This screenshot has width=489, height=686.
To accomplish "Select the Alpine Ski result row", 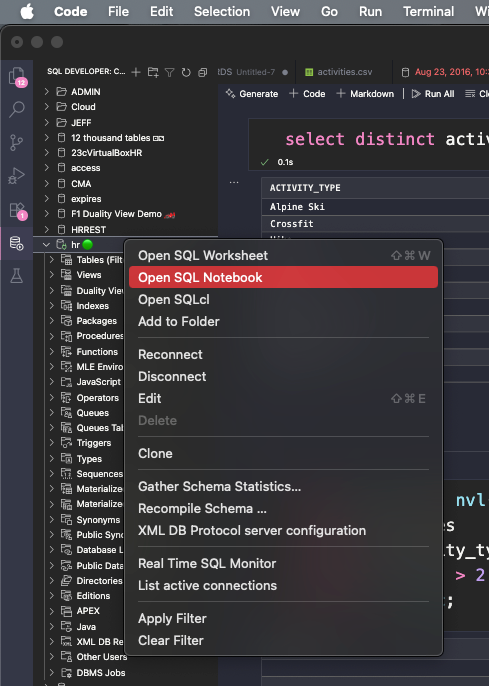I will point(375,207).
